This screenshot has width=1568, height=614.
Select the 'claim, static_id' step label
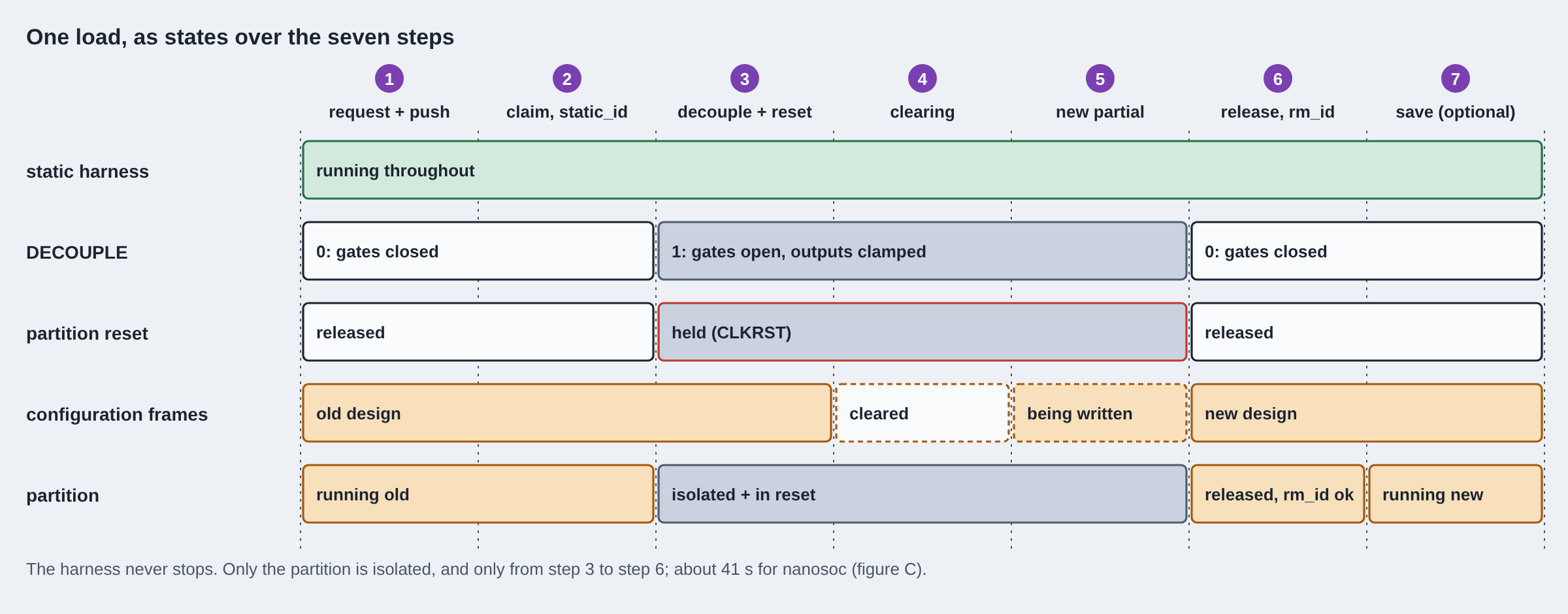pos(567,112)
